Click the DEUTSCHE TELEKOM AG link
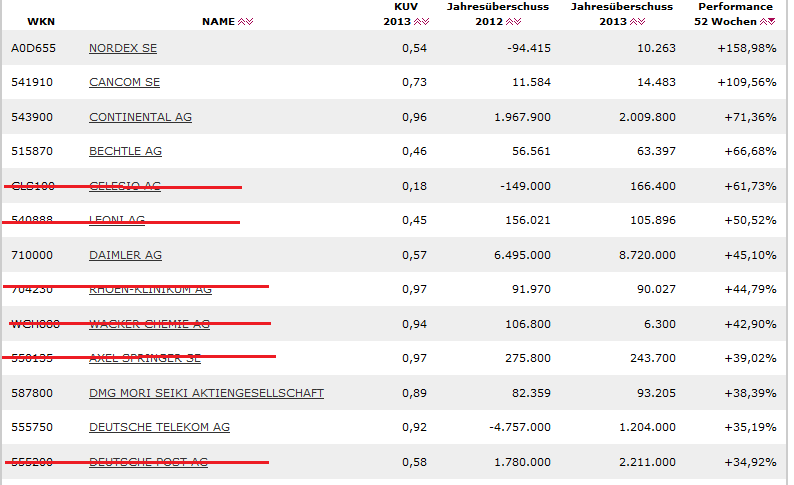Screen dimensions: 794x485 [x=159, y=427]
